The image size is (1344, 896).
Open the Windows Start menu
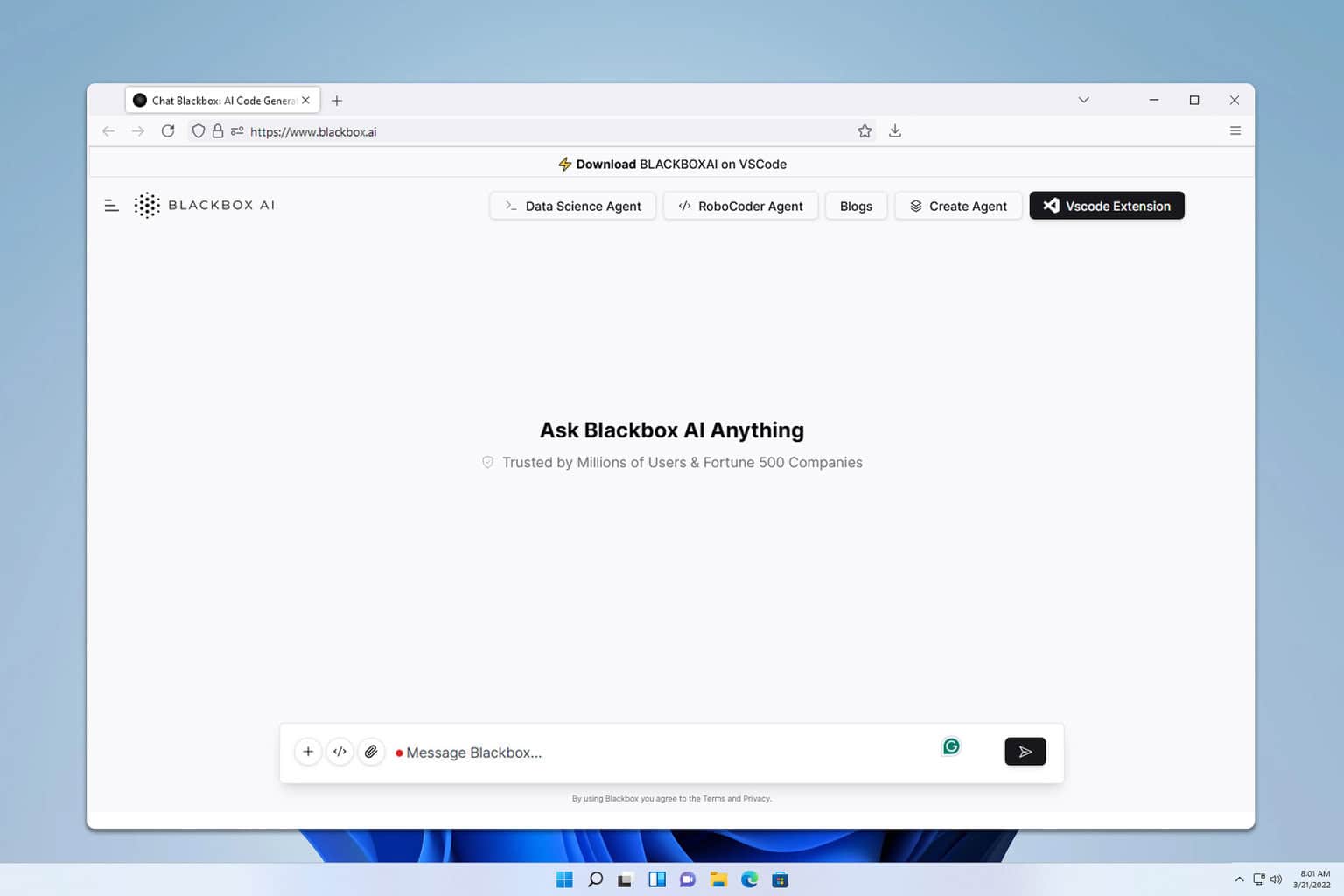564,879
